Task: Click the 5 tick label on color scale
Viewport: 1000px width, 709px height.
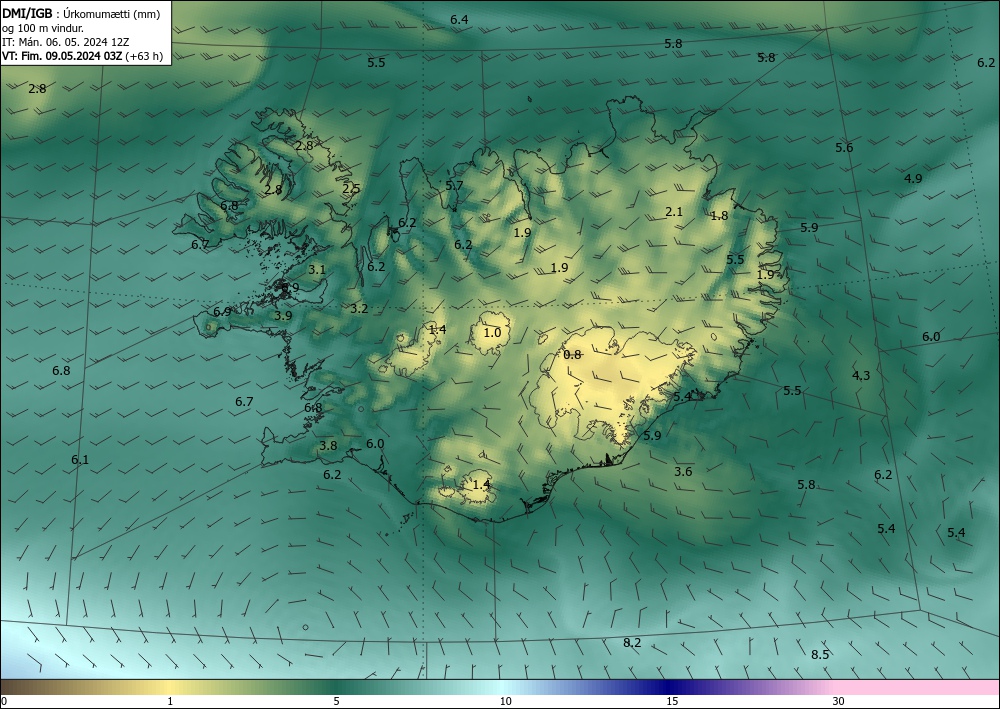Action: 336,701
